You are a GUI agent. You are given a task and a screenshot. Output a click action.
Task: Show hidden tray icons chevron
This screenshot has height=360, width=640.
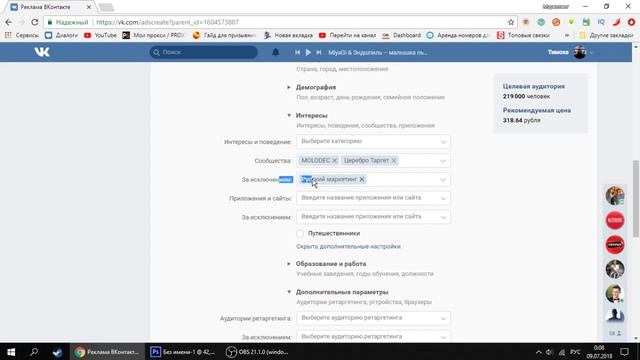[538, 352]
